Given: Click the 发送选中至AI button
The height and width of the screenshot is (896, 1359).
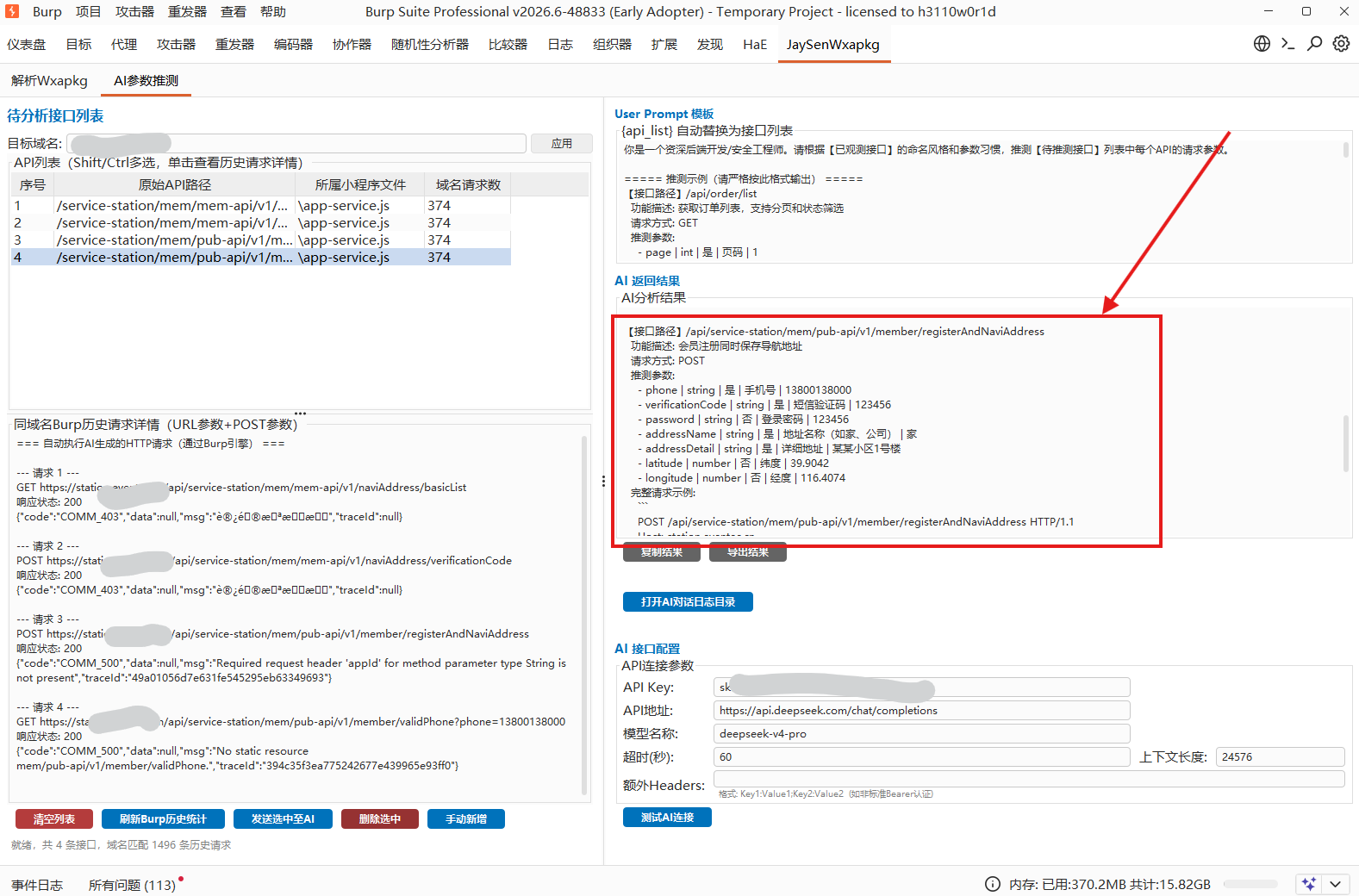Looking at the screenshot, I should click(283, 819).
